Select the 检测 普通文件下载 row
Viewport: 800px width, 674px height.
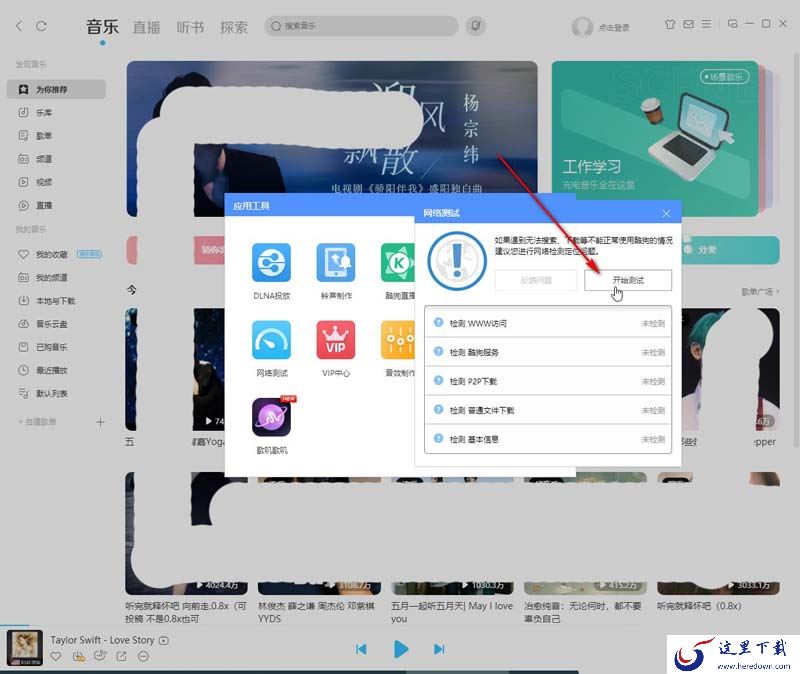click(x=547, y=410)
